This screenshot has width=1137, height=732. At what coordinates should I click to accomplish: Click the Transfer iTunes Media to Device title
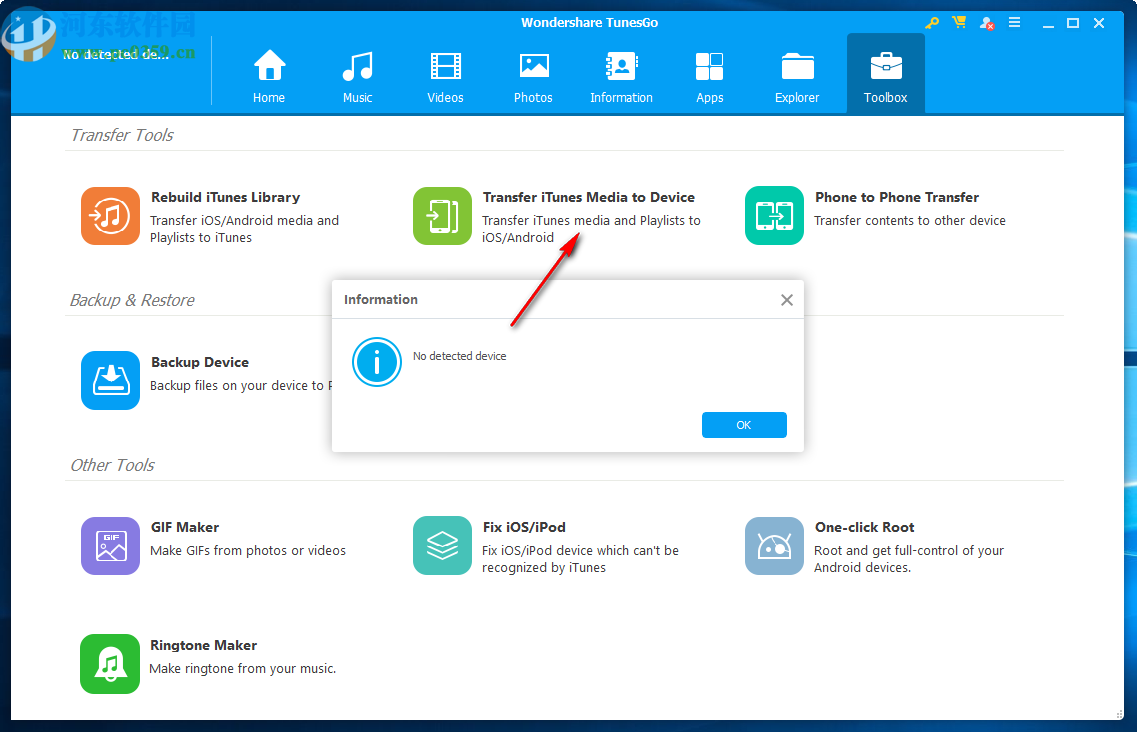tap(589, 197)
